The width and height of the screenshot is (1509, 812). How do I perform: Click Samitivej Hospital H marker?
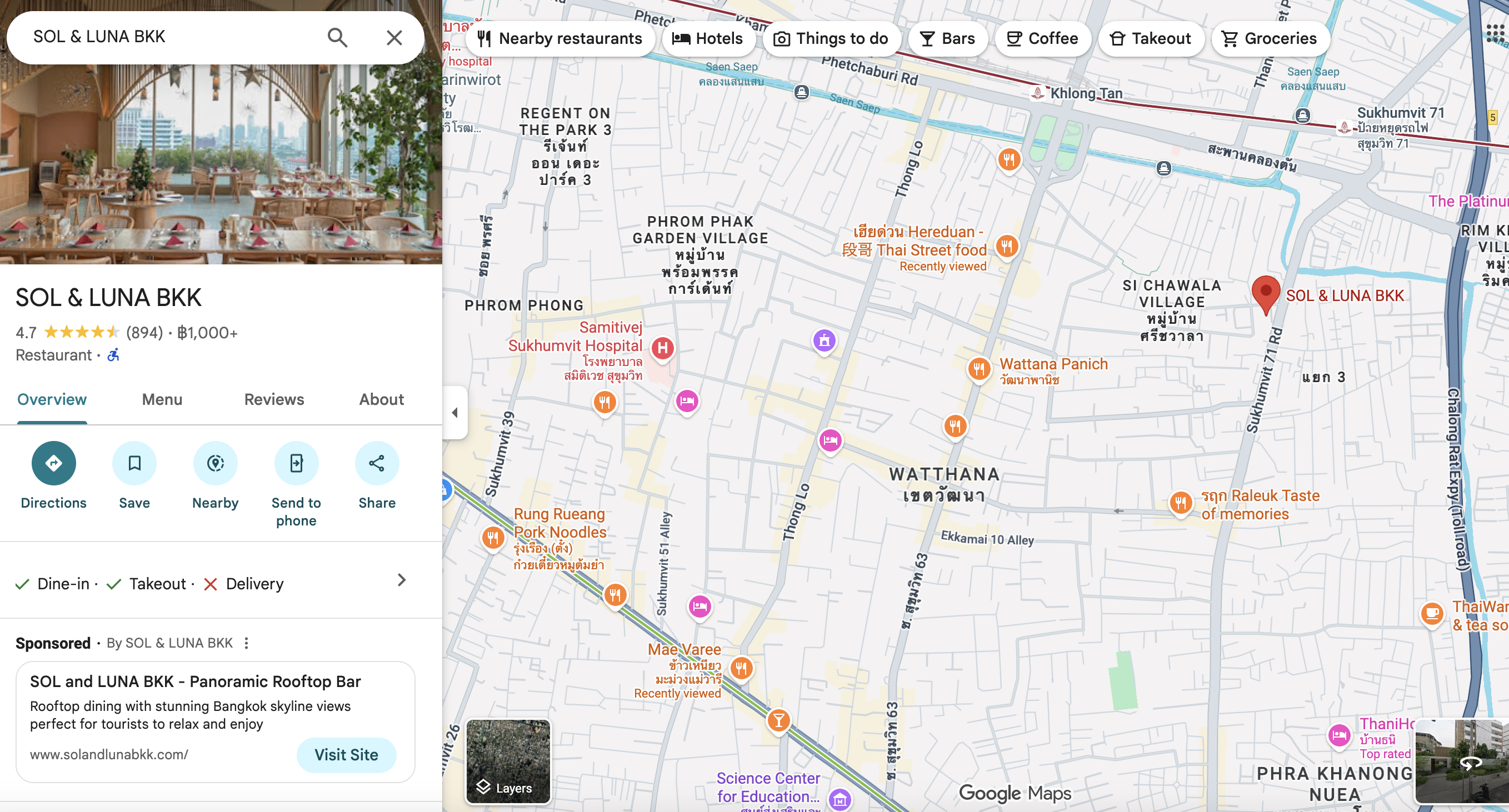click(662, 348)
